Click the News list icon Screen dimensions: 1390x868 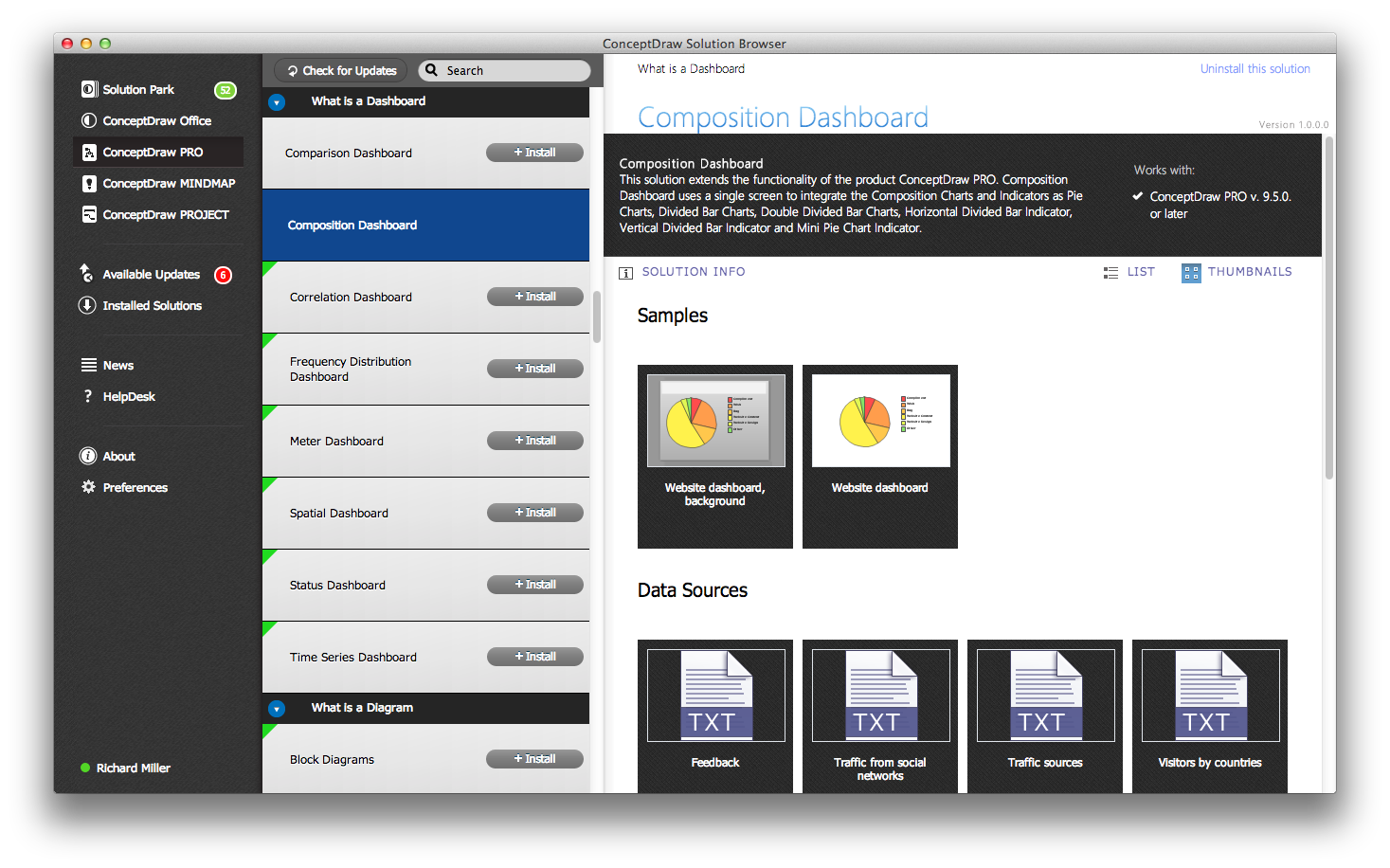click(88, 365)
